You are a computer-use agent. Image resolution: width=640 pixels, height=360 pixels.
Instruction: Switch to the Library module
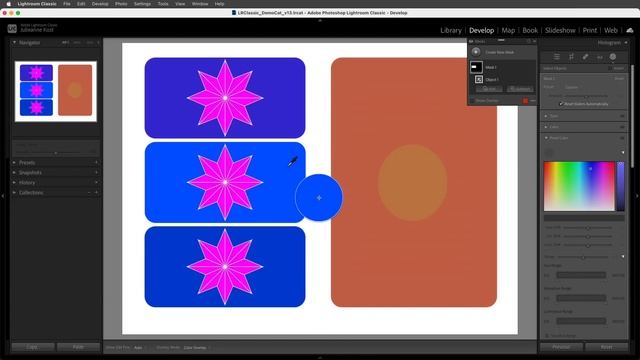451,30
